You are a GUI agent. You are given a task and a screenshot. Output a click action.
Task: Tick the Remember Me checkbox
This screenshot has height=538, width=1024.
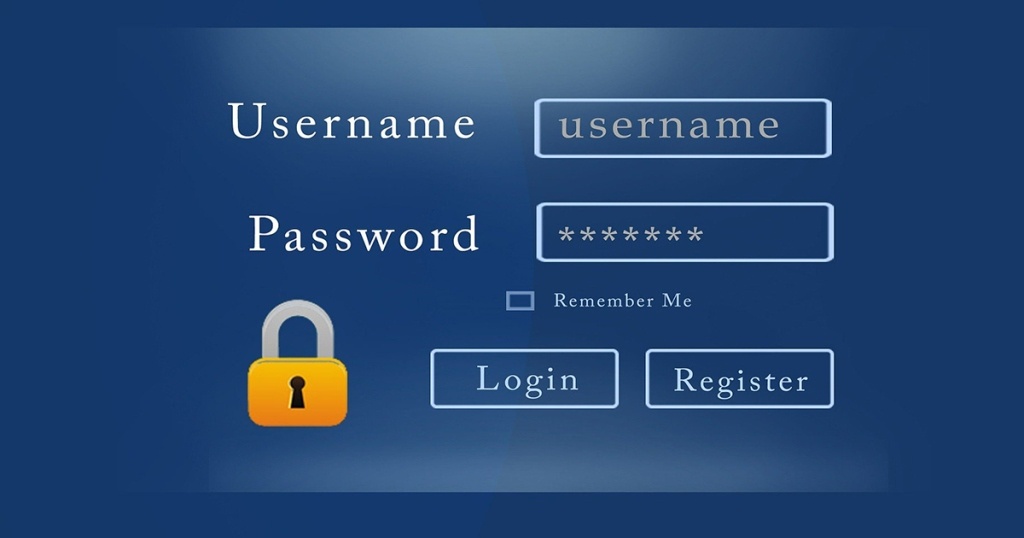pyautogui.click(x=520, y=300)
